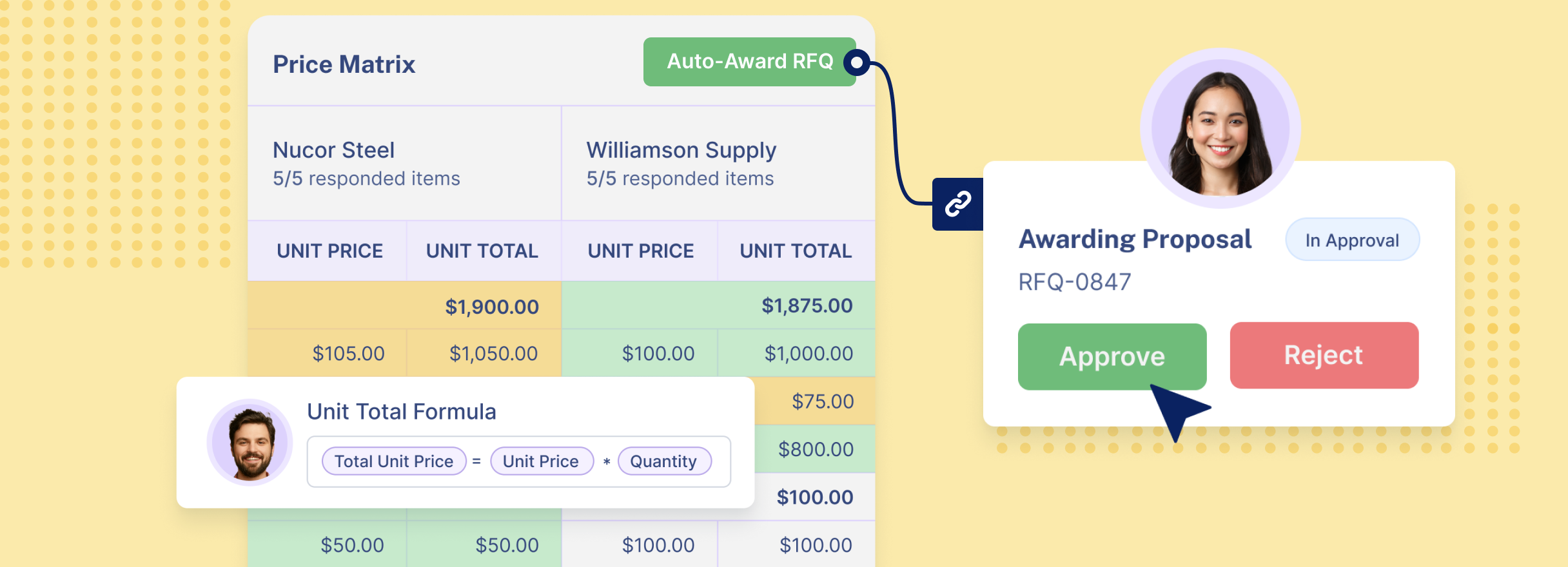Click the bearded man's avatar
The image size is (1568, 567).
coord(250,442)
